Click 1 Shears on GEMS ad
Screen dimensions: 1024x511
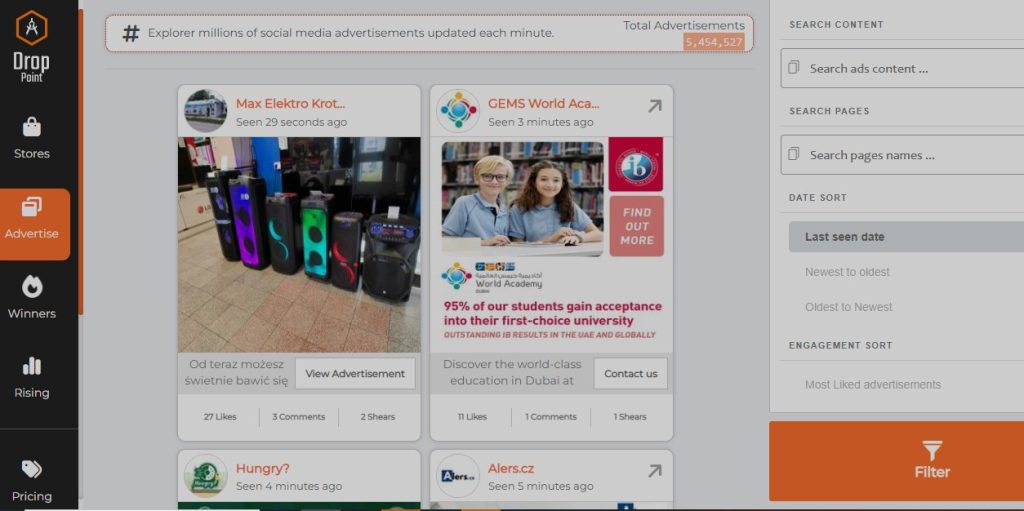[630, 416]
